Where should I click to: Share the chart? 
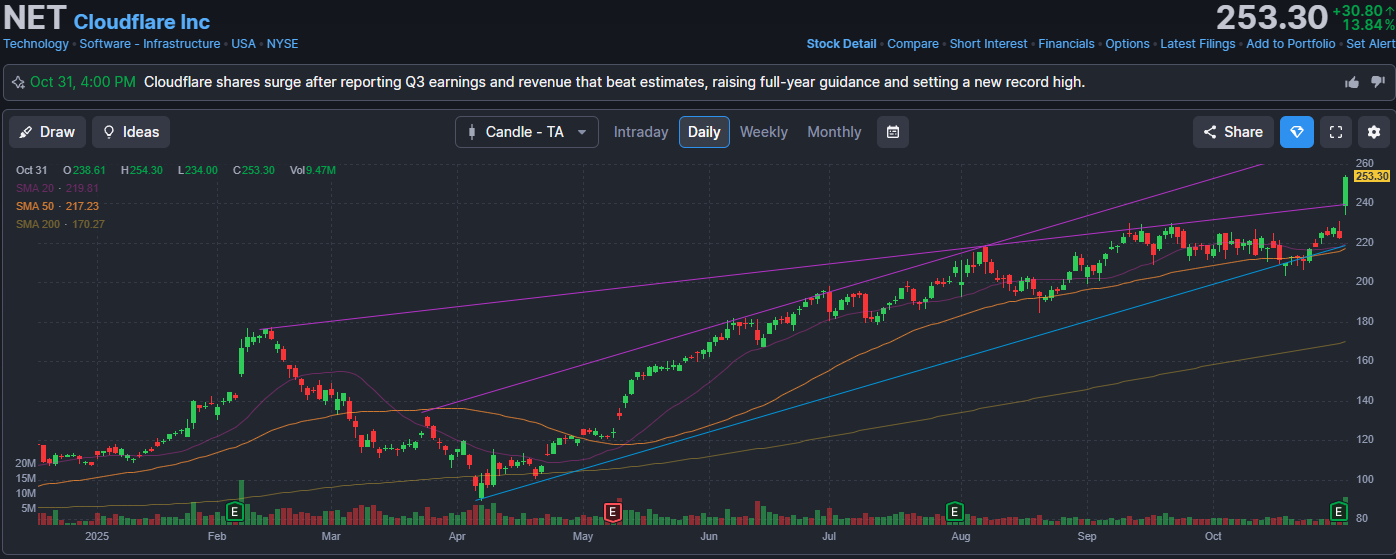(x=1232, y=132)
